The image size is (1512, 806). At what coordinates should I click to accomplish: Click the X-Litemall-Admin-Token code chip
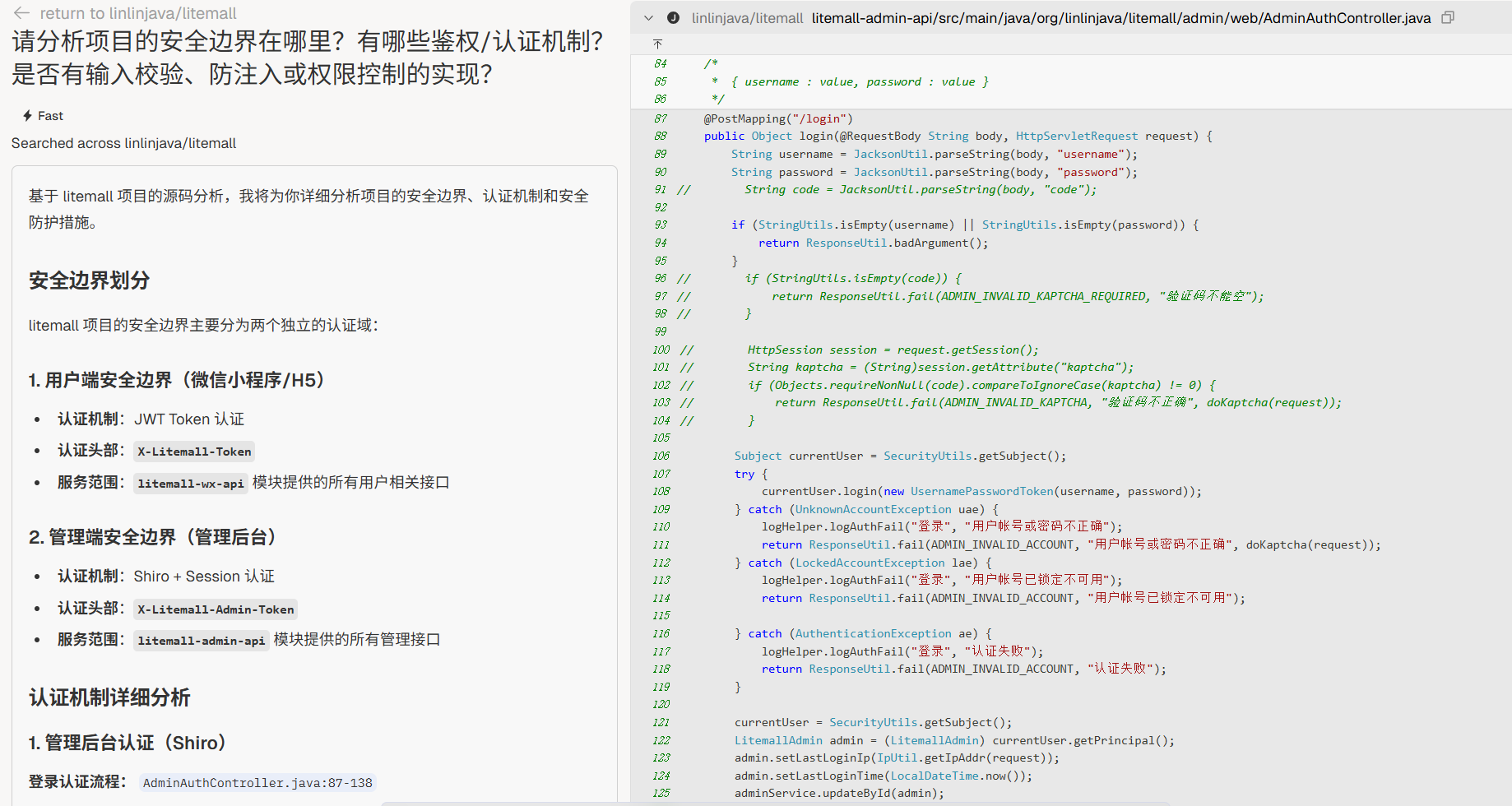(216, 609)
